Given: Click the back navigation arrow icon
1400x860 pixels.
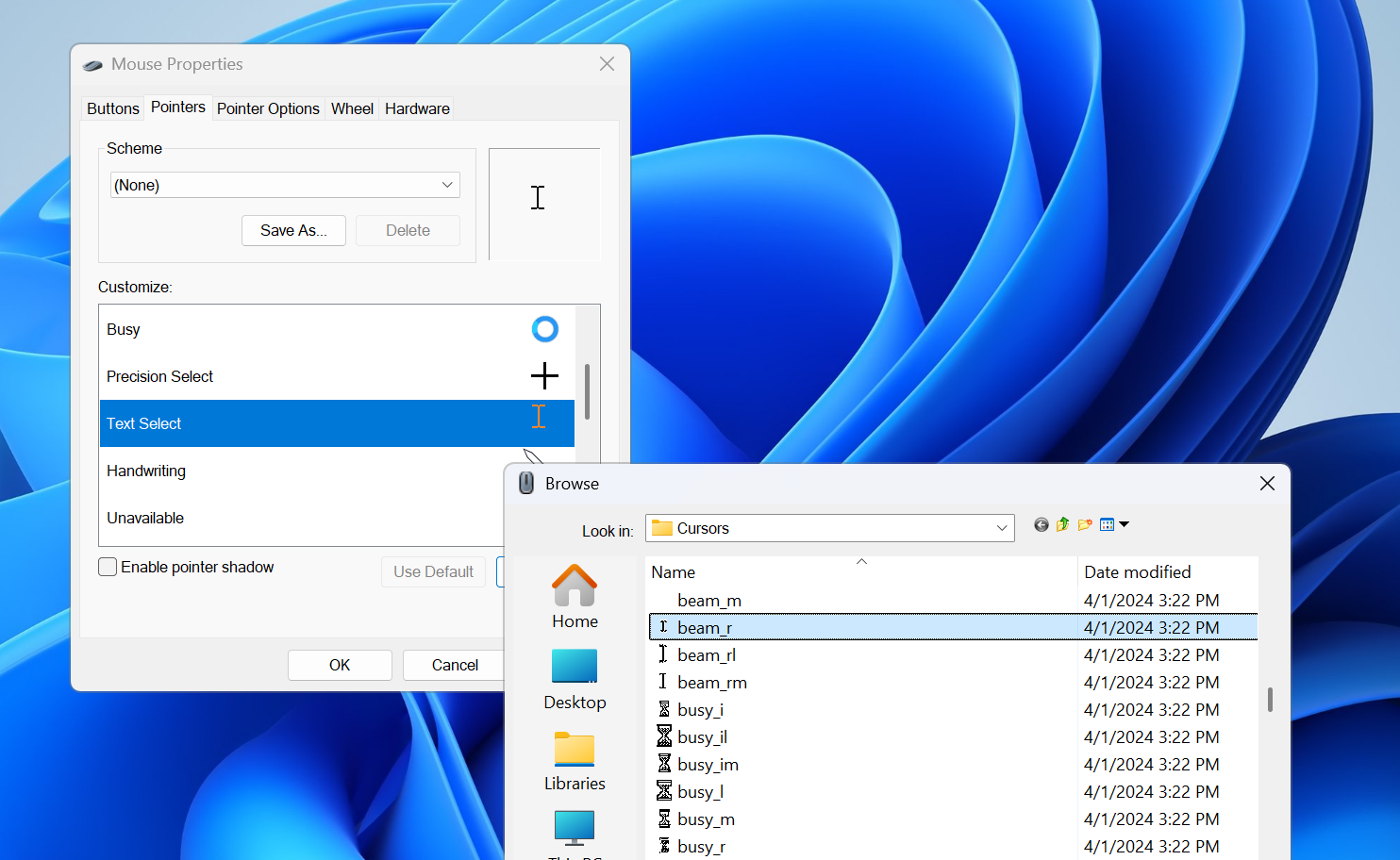Looking at the screenshot, I should click(1041, 524).
